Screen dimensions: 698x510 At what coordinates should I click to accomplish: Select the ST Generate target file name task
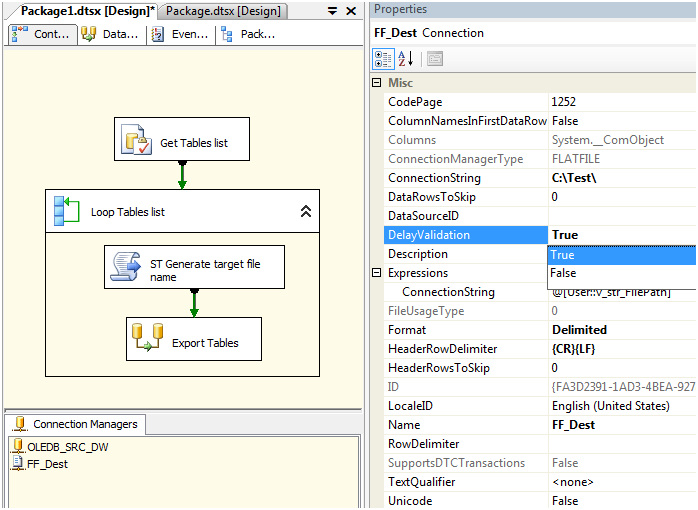tap(194, 267)
